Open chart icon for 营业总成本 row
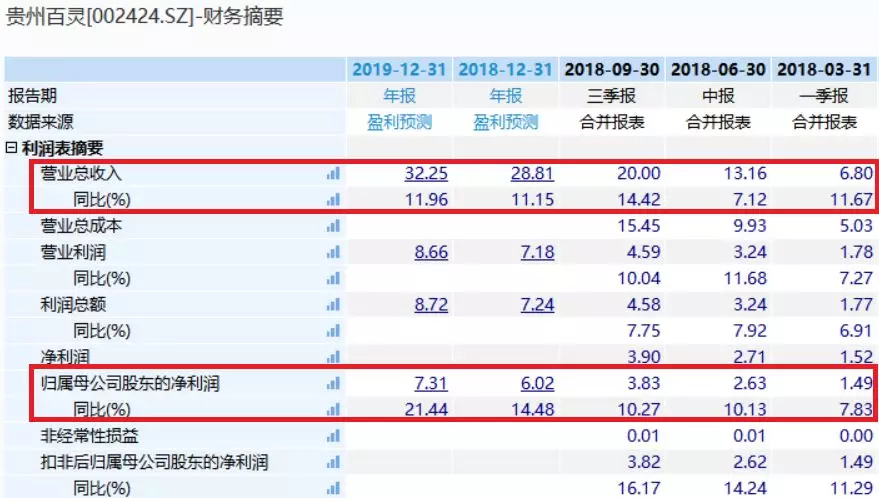Viewport: 879px width, 498px height. 333,226
